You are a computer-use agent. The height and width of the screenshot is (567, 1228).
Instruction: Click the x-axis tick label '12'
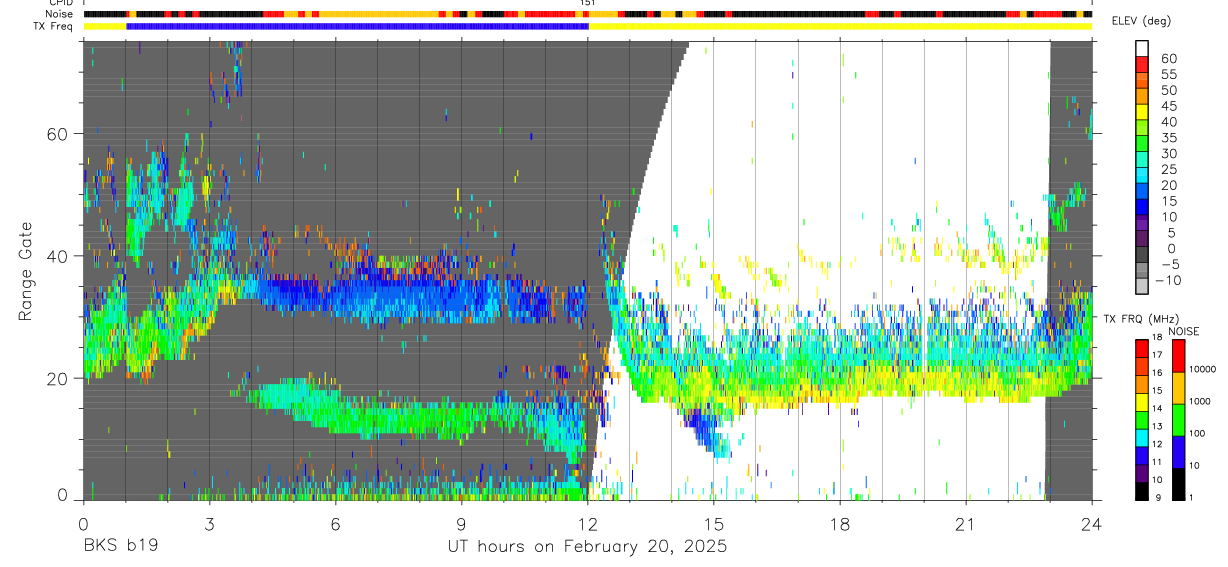(587, 524)
